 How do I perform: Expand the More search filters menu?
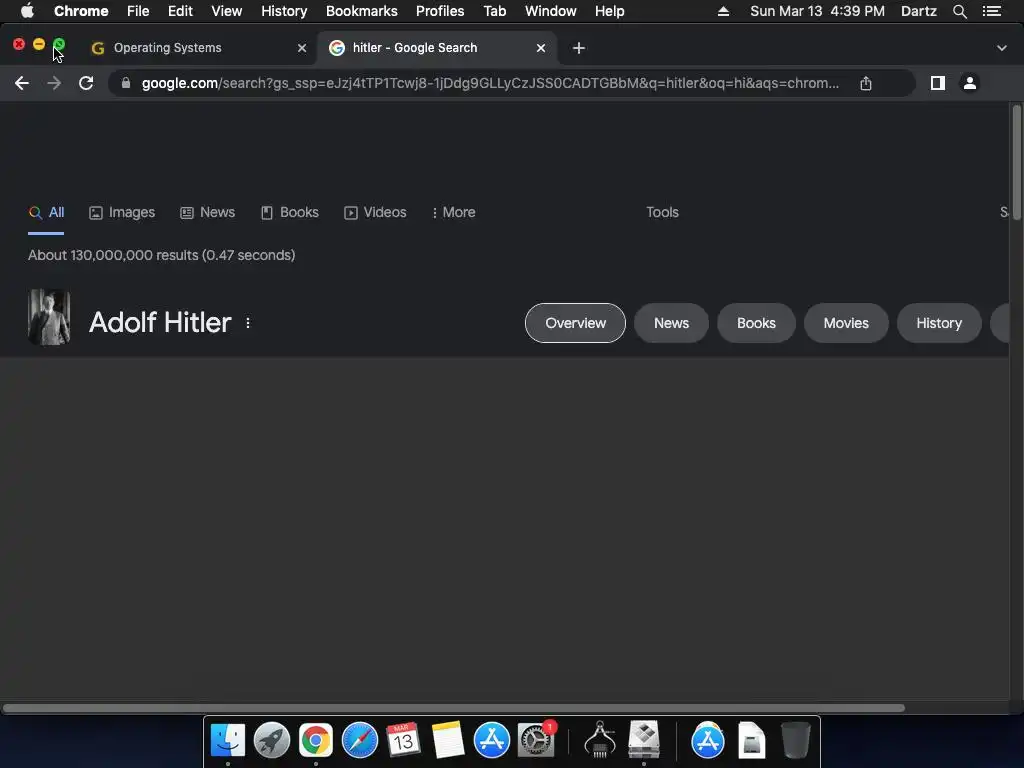point(454,212)
